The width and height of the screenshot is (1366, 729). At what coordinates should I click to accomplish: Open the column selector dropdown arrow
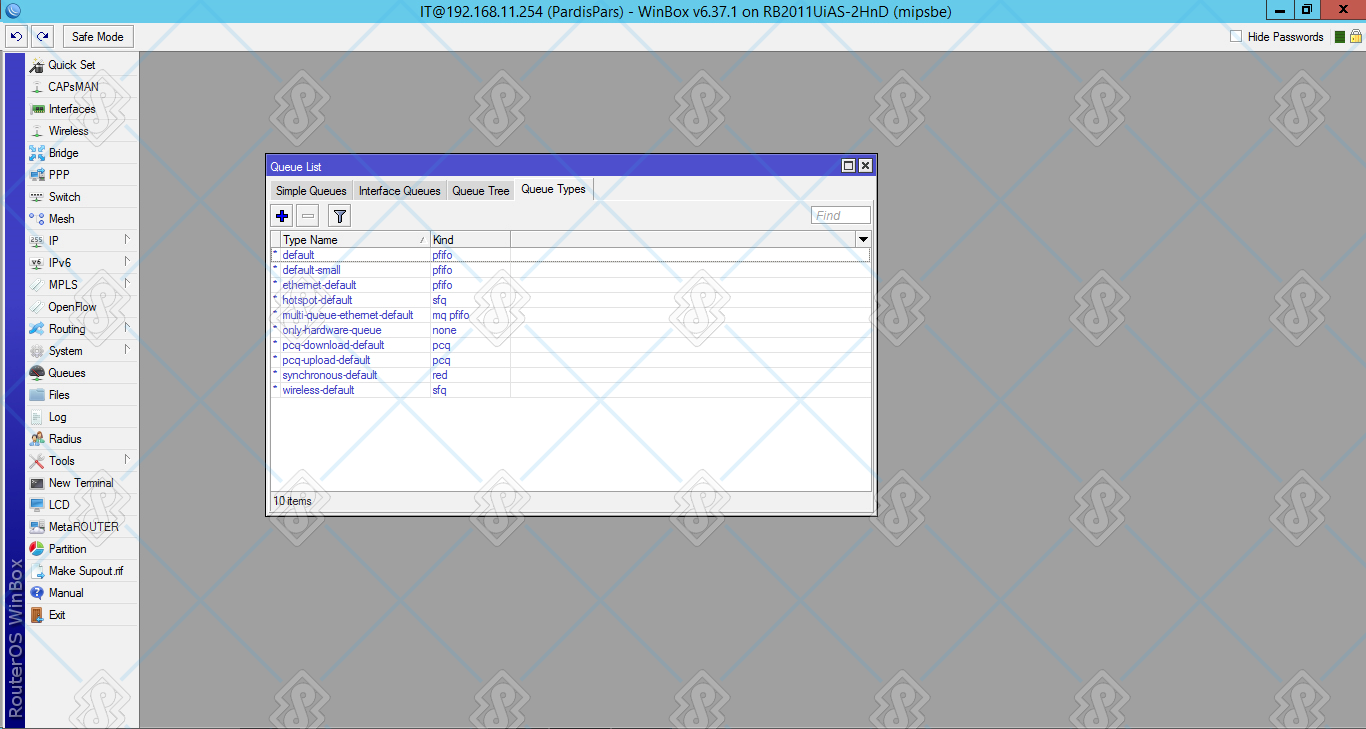click(x=863, y=240)
